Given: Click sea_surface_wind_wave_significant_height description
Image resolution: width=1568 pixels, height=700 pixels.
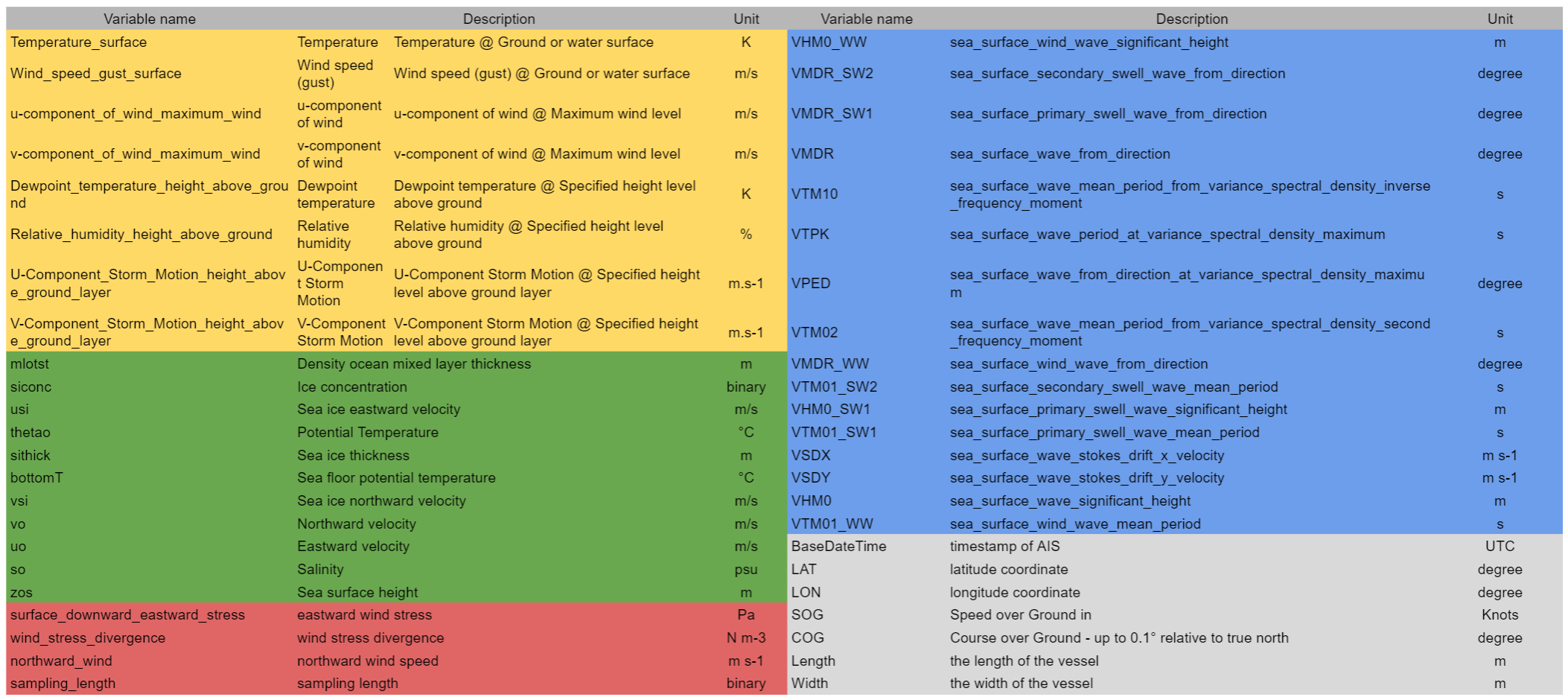Looking at the screenshot, I should (x=1089, y=42).
